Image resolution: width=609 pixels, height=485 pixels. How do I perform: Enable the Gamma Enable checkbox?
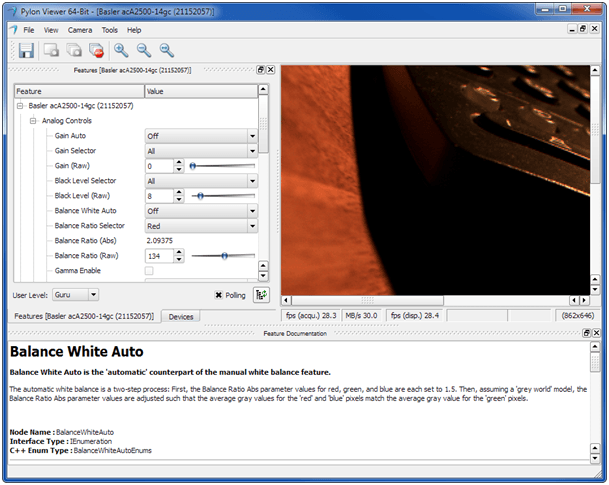click(x=149, y=271)
